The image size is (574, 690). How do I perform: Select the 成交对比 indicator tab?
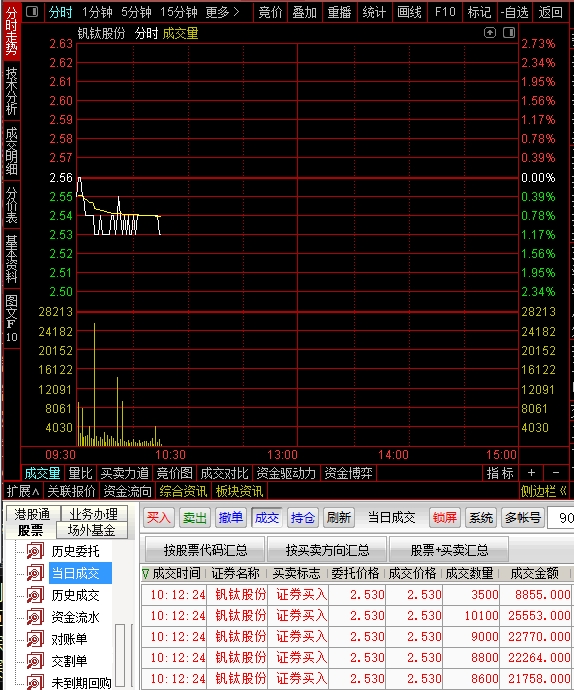click(x=224, y=473)
